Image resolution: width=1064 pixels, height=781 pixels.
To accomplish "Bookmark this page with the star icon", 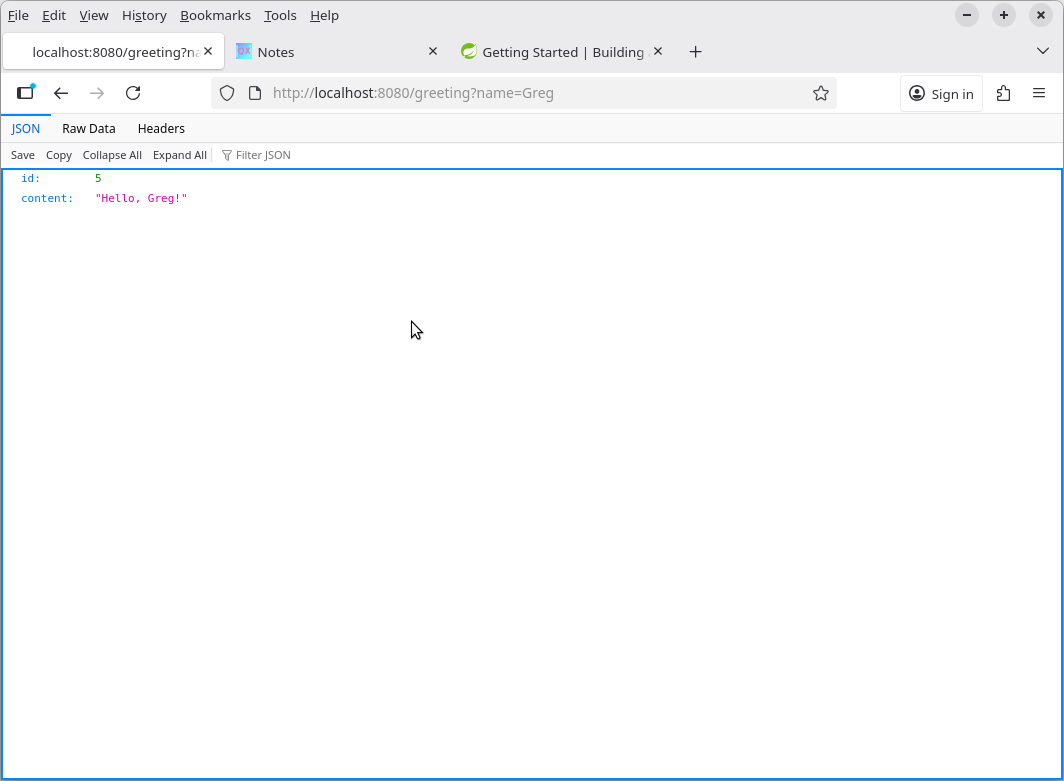I will (820, 93).
